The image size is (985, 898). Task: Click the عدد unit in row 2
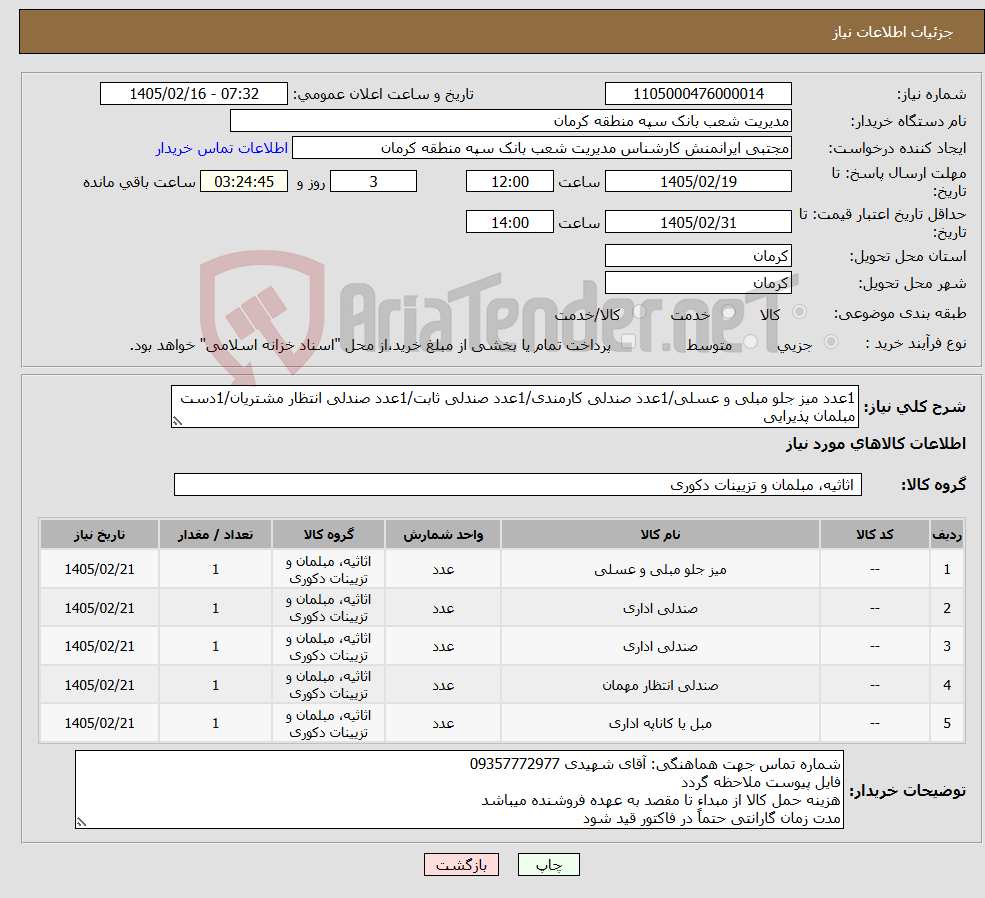point(443,609)
